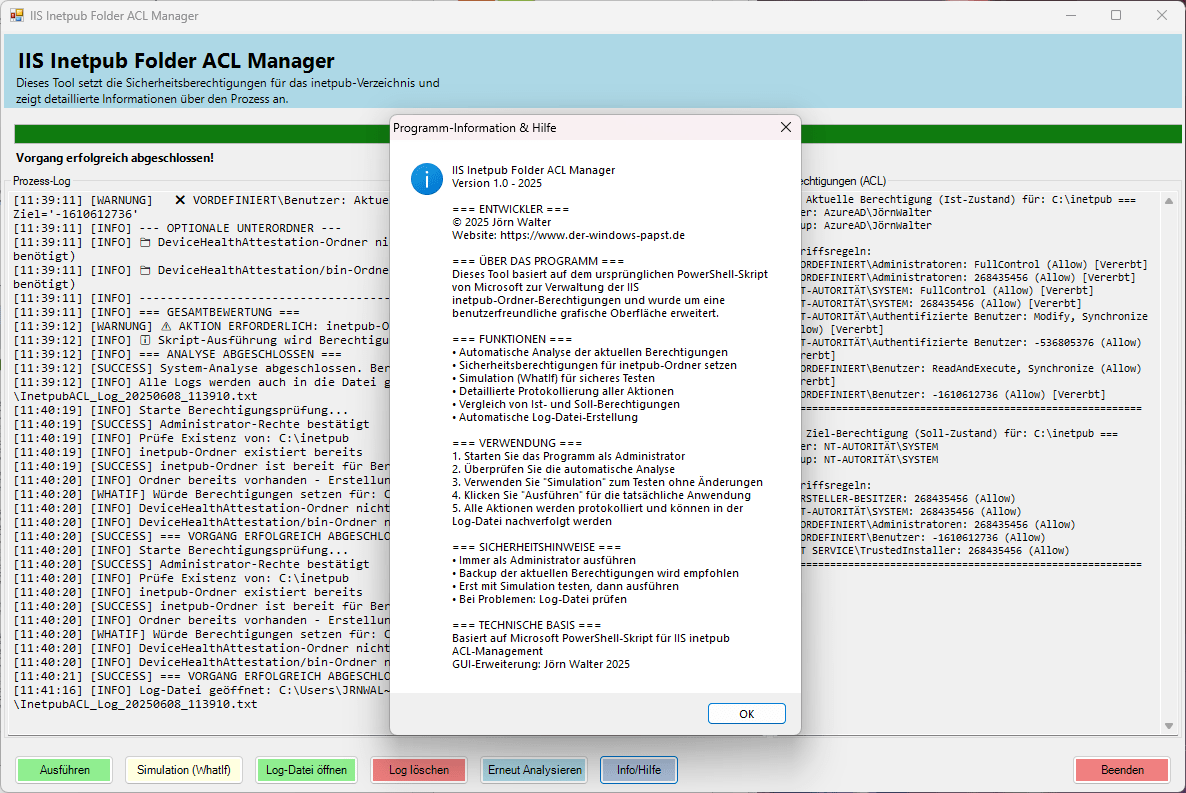Click the blue info icon in the dialog

[427, 179]
